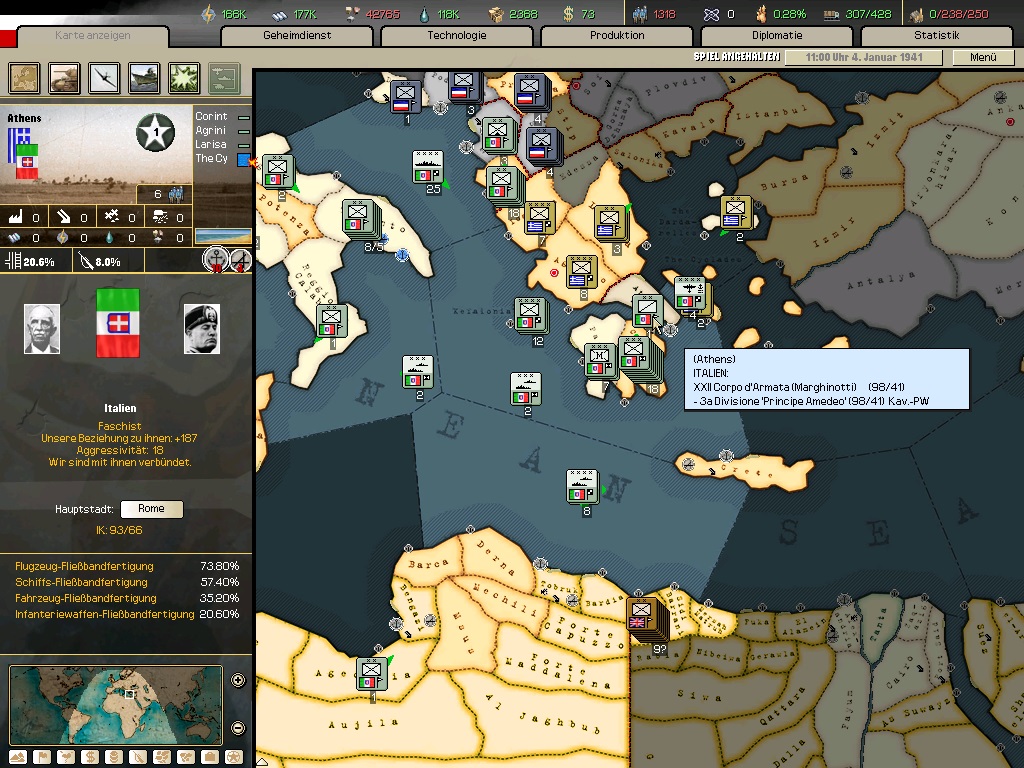Zoom in with the minimap plus button
Image resolution: width=1024 pixels, height=768 pixels.
click(x=238, y=681)
